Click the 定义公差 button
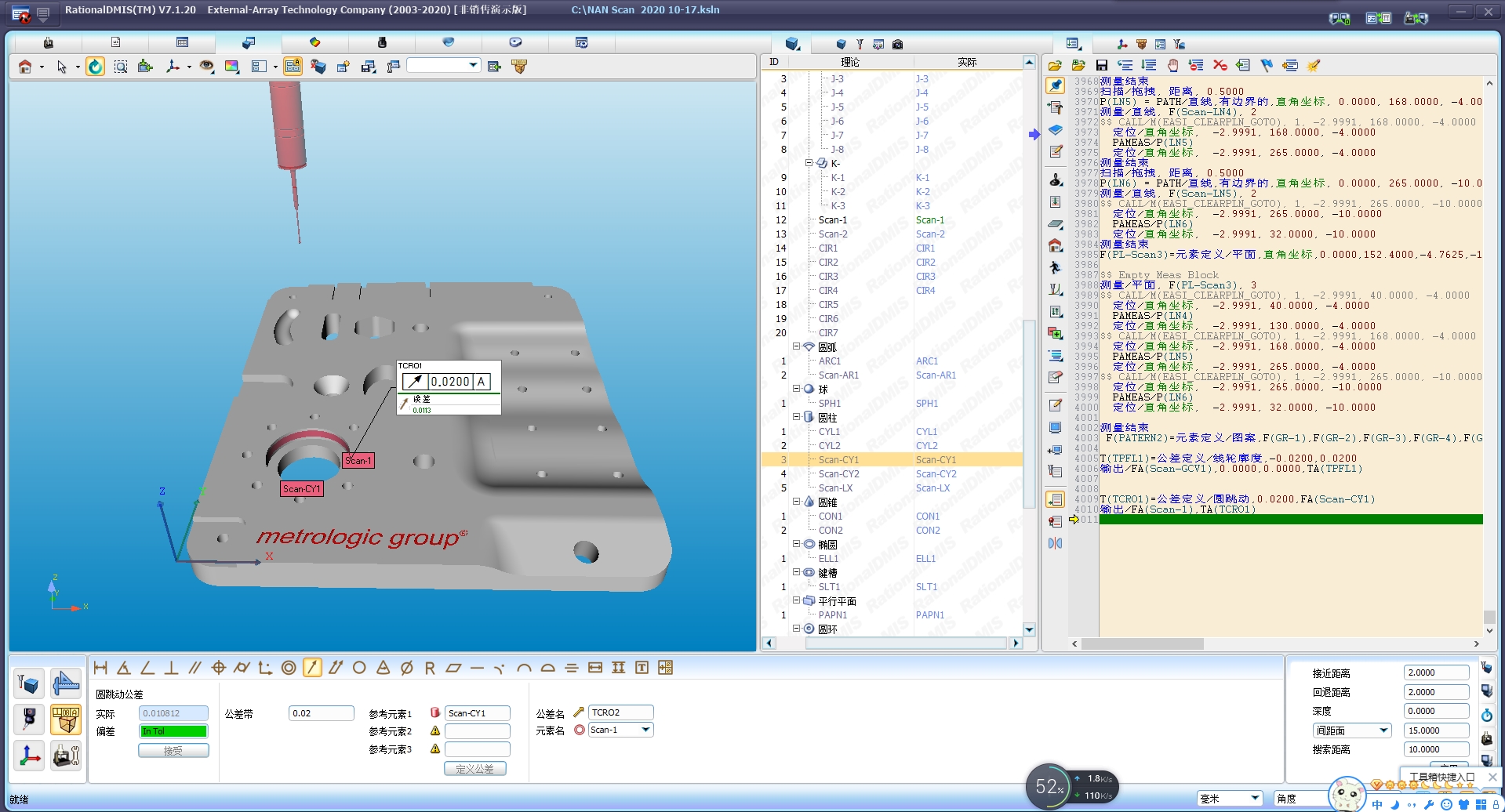 [474, 769]
